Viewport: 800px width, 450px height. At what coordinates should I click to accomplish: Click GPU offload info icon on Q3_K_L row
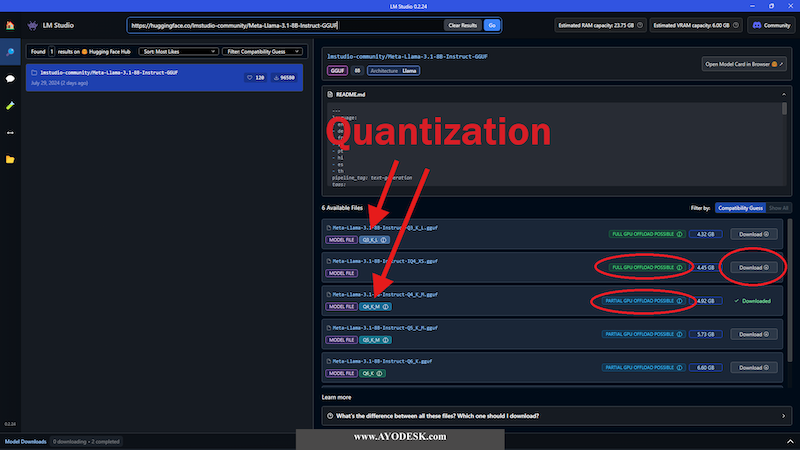(x=680, y=234)
